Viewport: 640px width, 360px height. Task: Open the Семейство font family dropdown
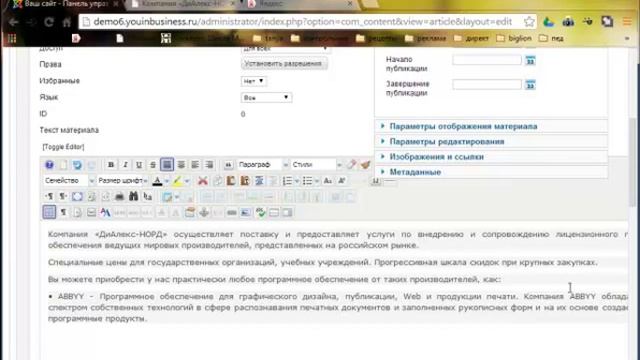[x=69, y=181]
